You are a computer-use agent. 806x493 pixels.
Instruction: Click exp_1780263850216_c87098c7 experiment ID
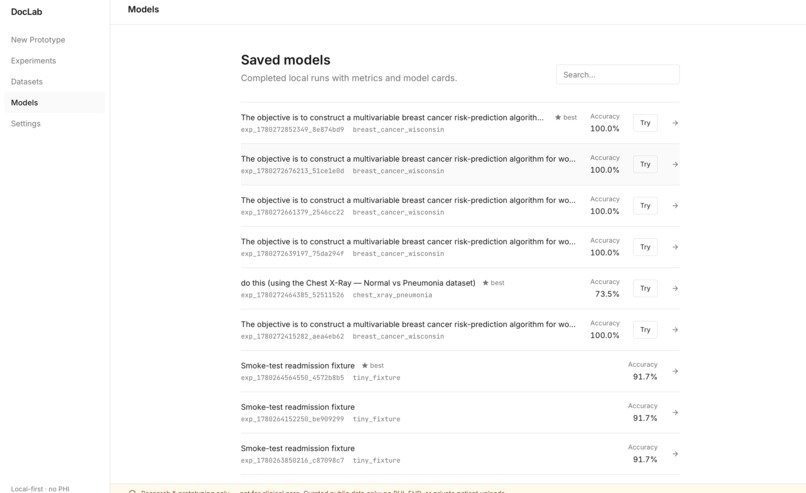(292, 461)
